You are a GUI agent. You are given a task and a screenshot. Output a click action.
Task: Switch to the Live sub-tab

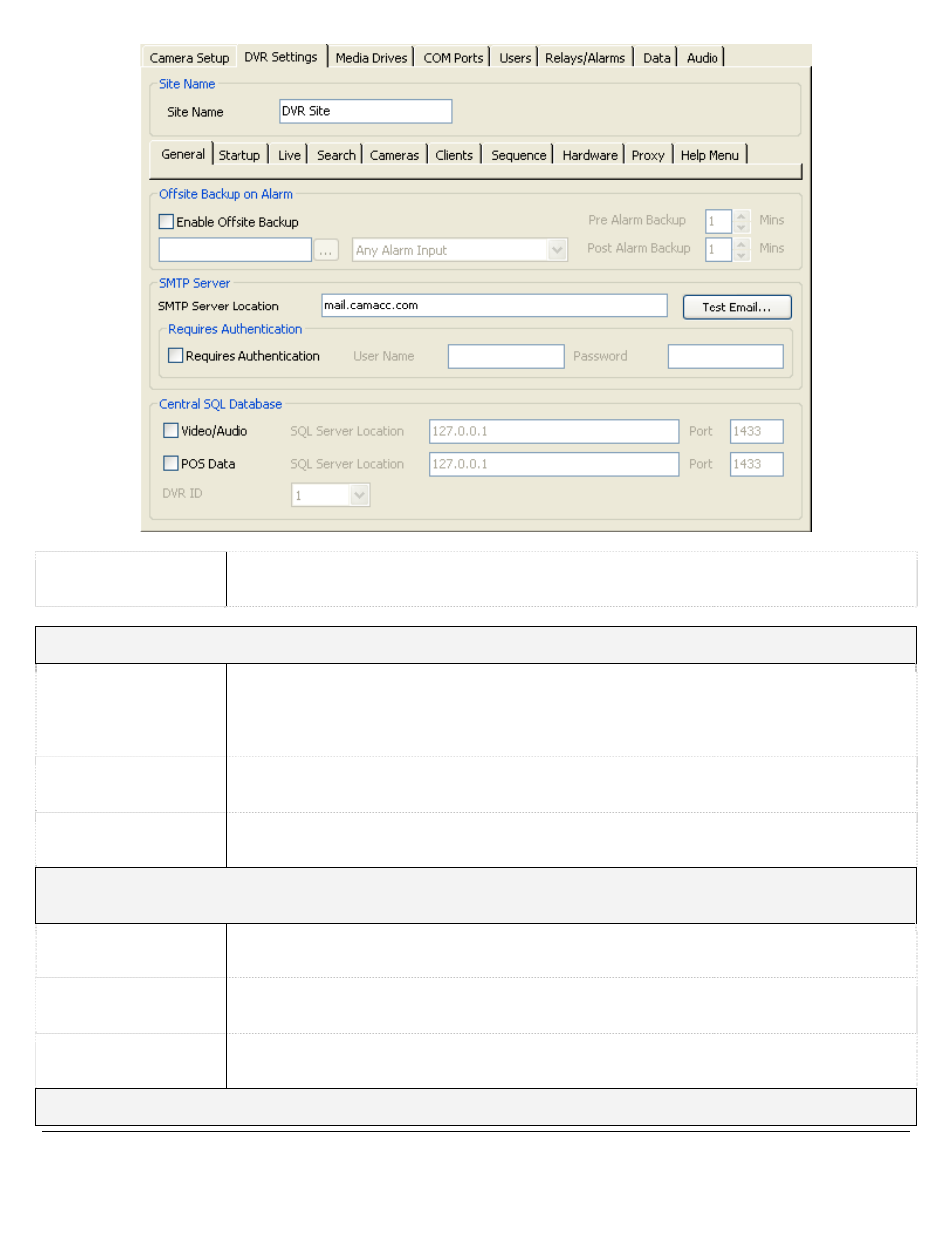pos(289,155)
